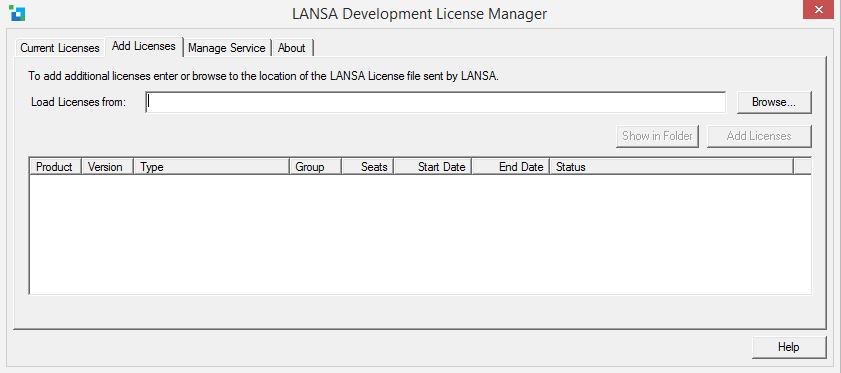Switch to the Current Licenses tab
841x373 pixels.
[60, 48]
